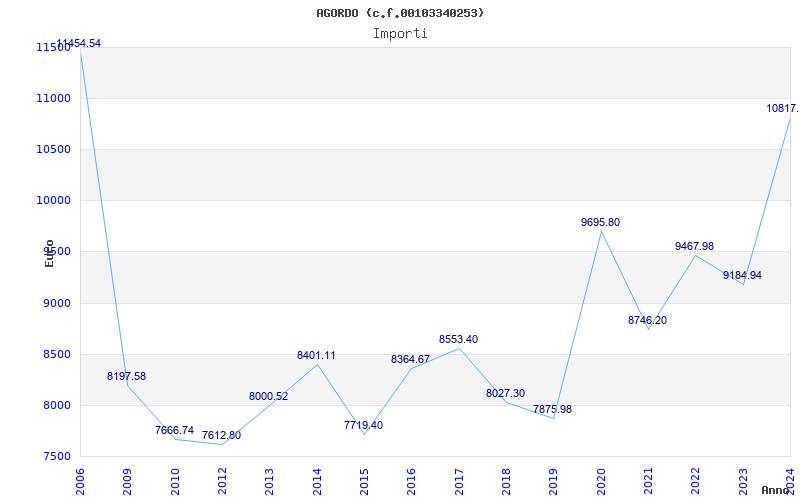Click the data label '8401.11'

coord(316,356)
